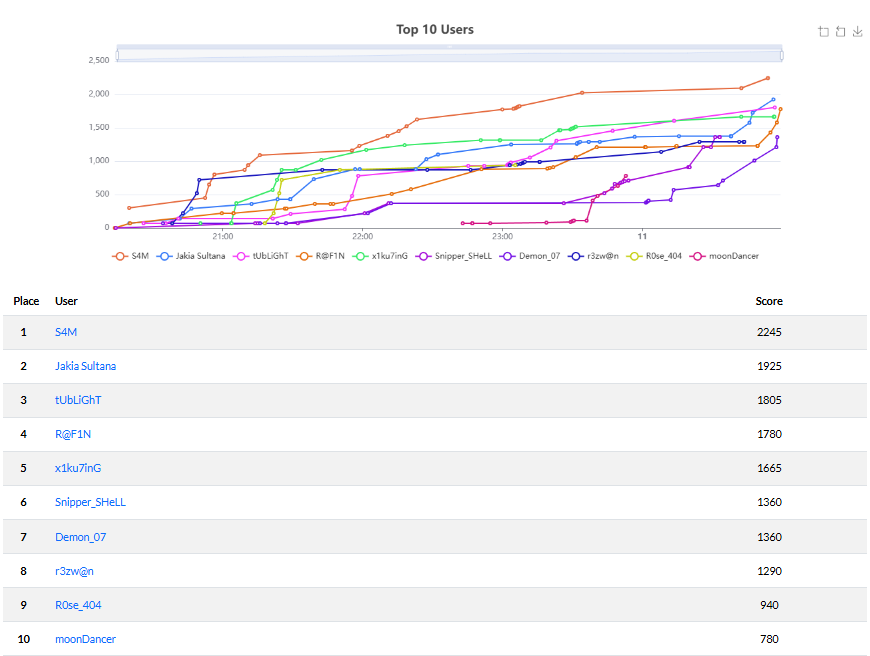
Task: Toggle R@F1N legend entry
Action: point(324,256)
